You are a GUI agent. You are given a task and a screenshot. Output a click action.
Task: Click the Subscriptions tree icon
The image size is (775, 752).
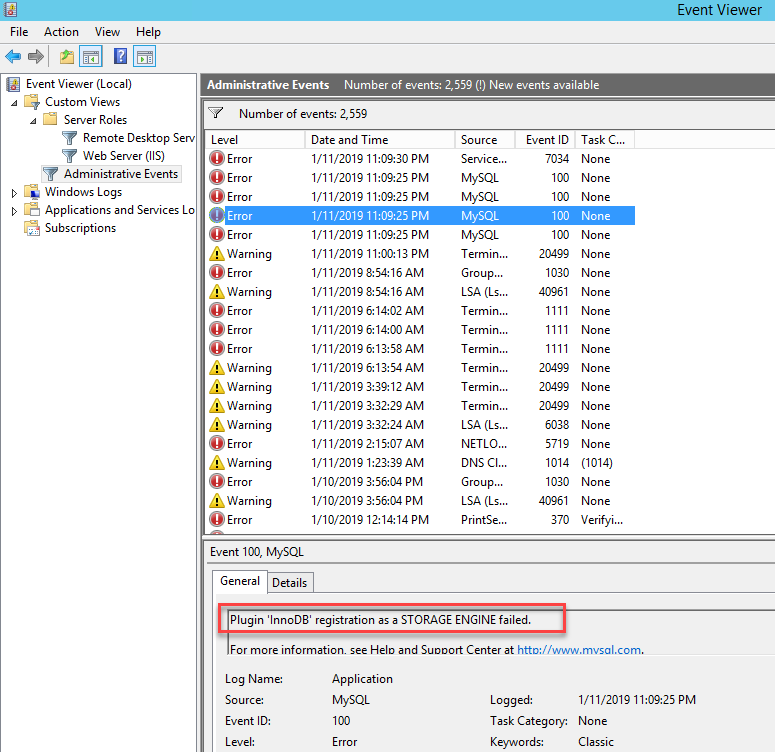click(33, 228)
